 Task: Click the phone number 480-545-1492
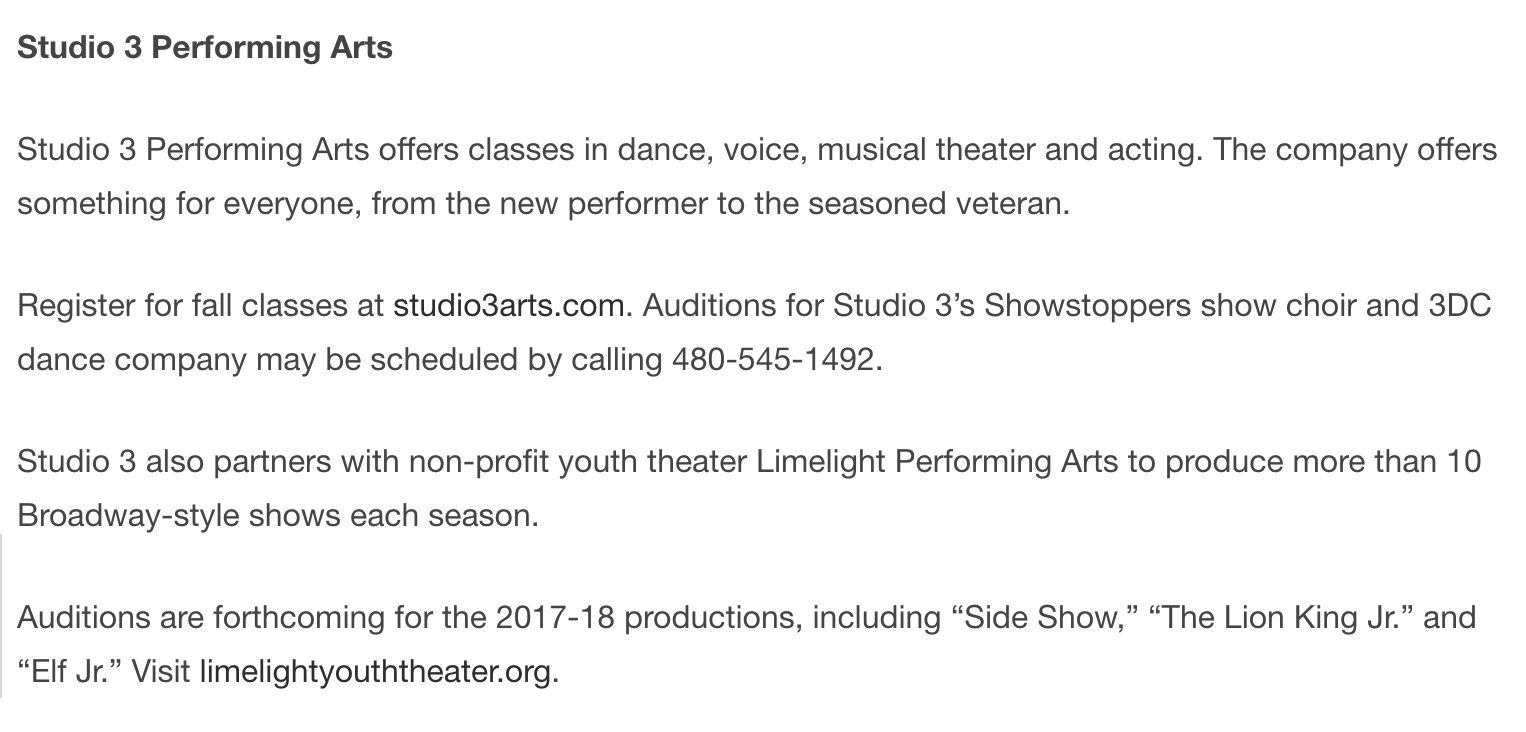774,359
